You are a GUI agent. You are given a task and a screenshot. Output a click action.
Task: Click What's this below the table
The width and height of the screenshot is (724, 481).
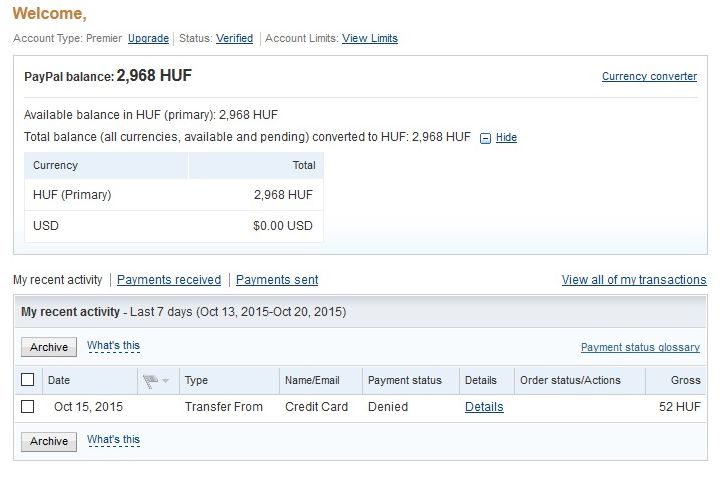113,440
